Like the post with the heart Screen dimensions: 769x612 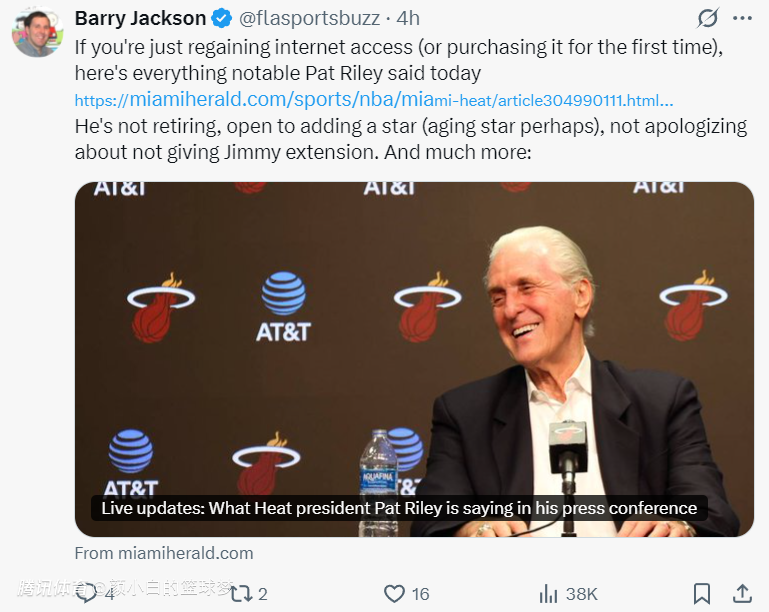[395, 593]
